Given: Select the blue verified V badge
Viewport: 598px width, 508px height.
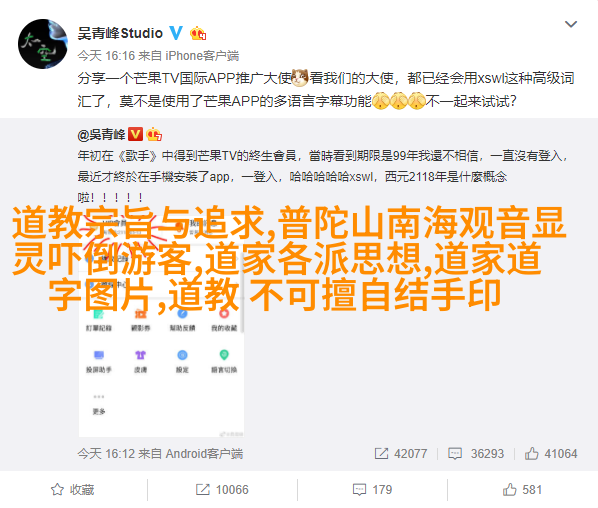Looking at the screenshot, I should [176, 33].
